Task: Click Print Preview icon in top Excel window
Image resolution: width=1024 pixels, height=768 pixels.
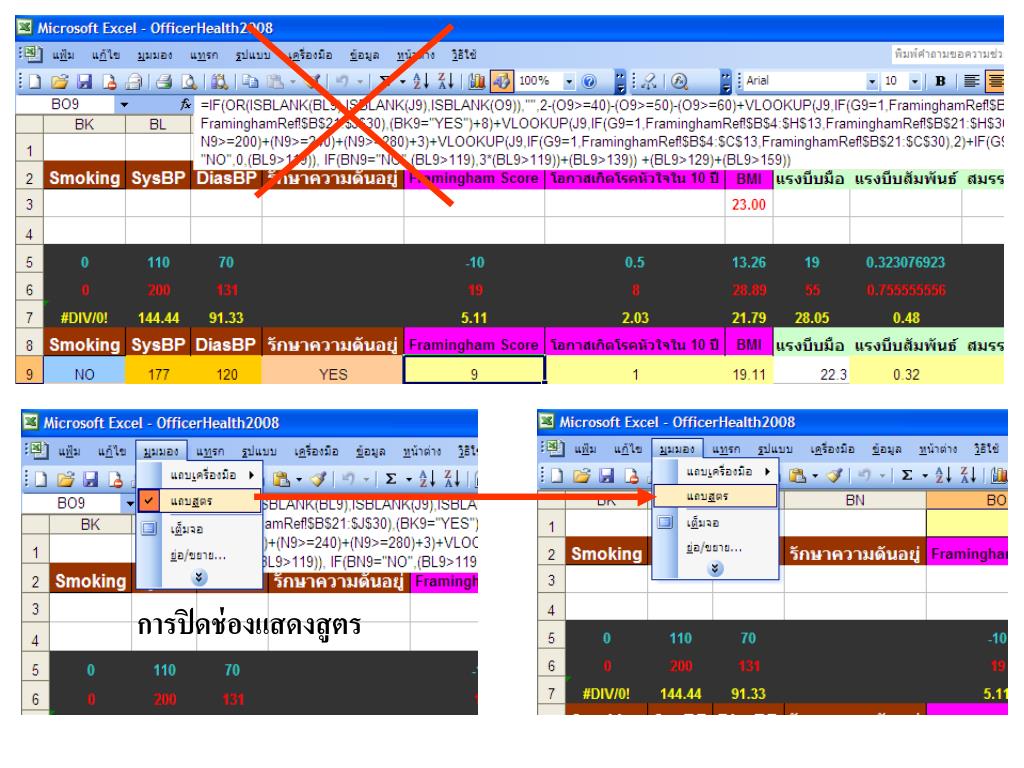Action: click(x=189, y=81)
